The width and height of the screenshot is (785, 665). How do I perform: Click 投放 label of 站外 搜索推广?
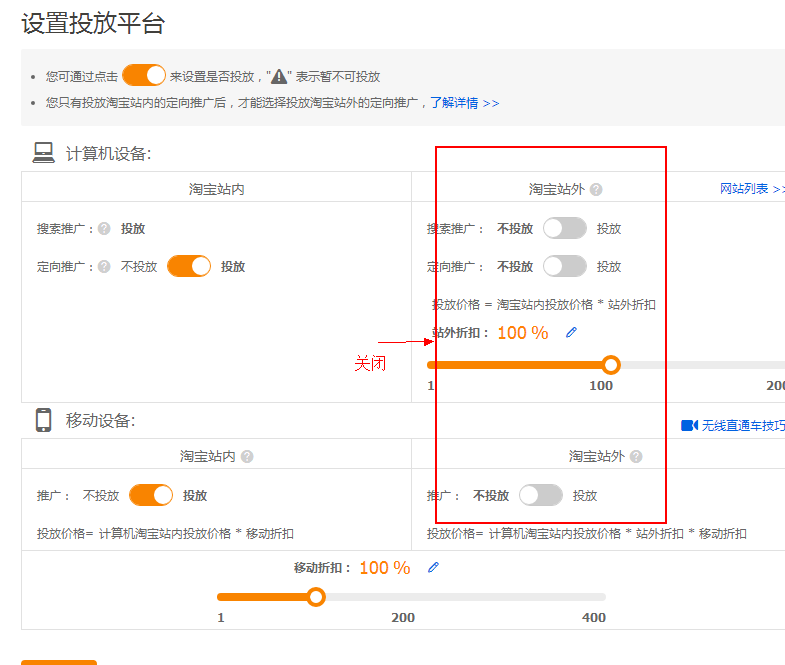(x=609, y=229)
